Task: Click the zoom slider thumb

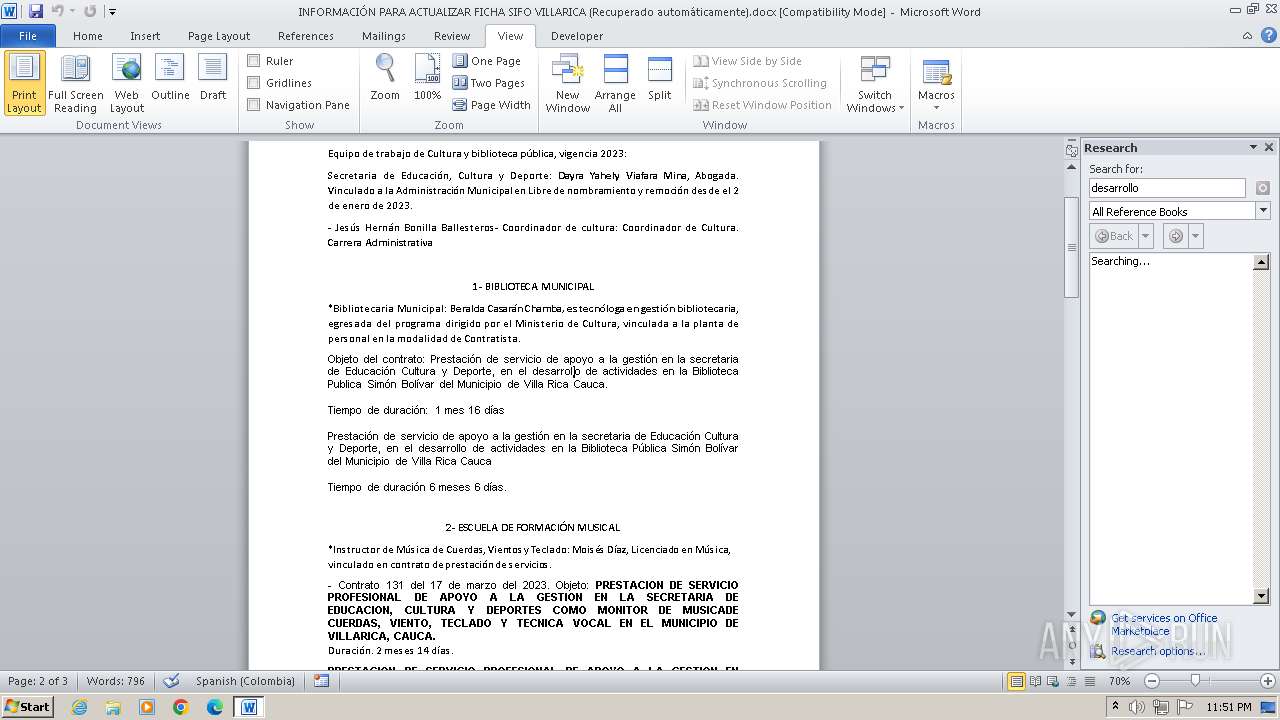Action: point(1195,681)
